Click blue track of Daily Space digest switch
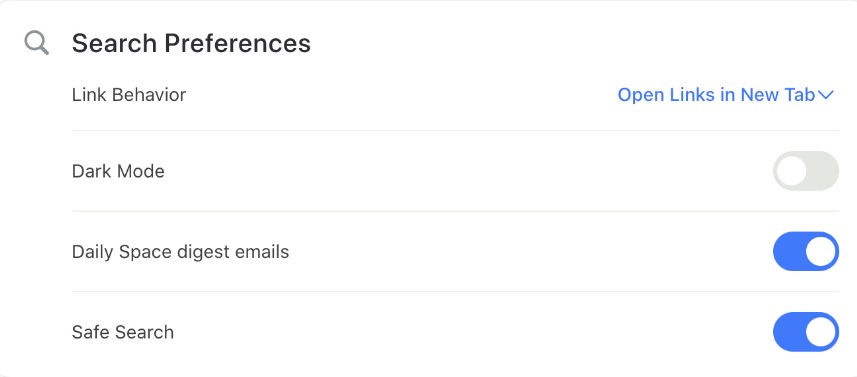The width and height of the screenshot is (857, 377). [788, 251]
